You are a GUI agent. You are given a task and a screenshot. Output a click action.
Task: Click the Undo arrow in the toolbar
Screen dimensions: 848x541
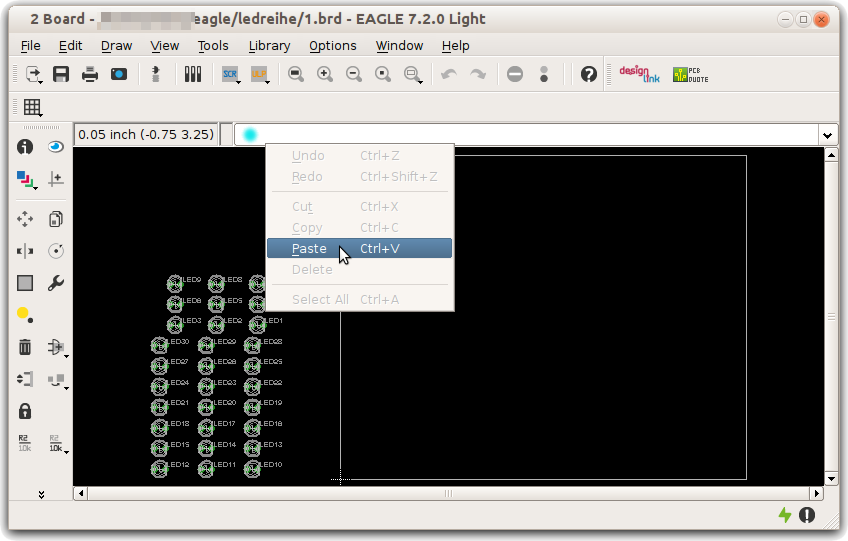pyautogui.click(x=449, y=74)
